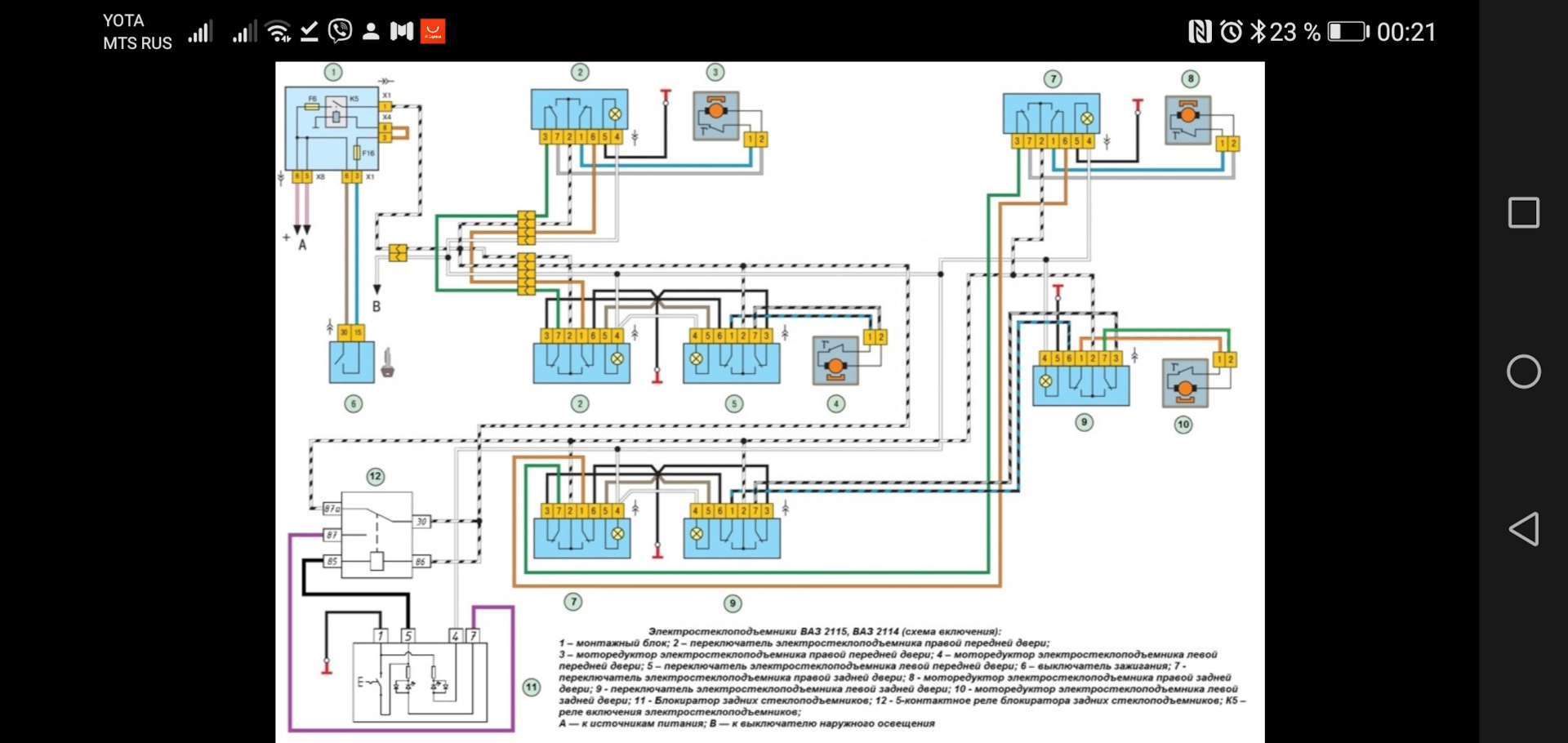The width and height of the screenshot is (1568, 743).
Task: Tap the window blocker unit 11 schematic
Action: click(420, 683)
